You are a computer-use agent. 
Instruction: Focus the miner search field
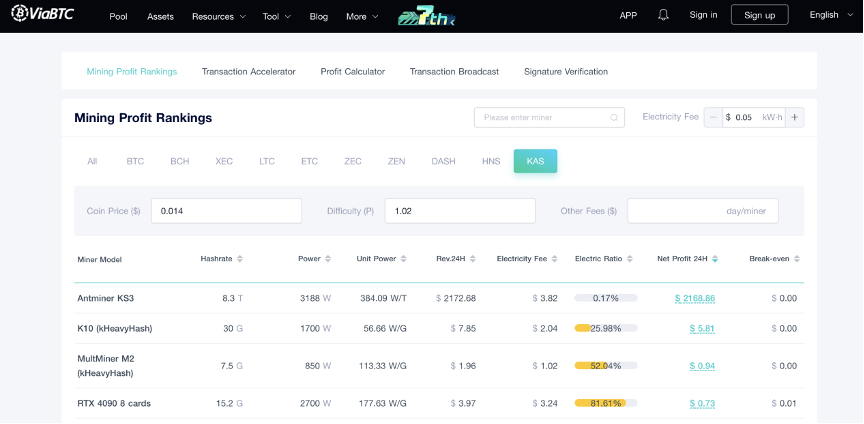(x=549, y=117)
